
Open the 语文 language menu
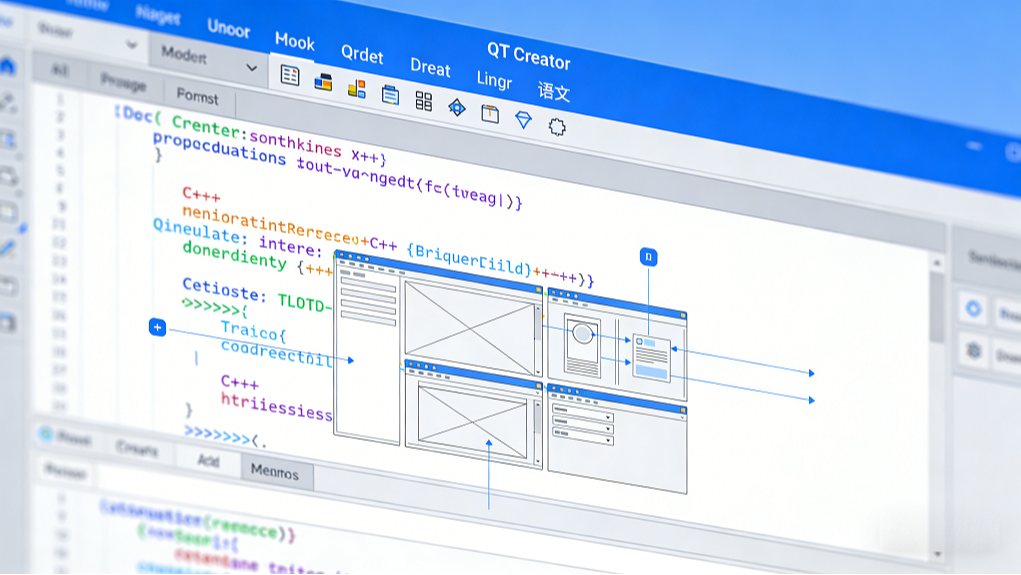(553, 91)
